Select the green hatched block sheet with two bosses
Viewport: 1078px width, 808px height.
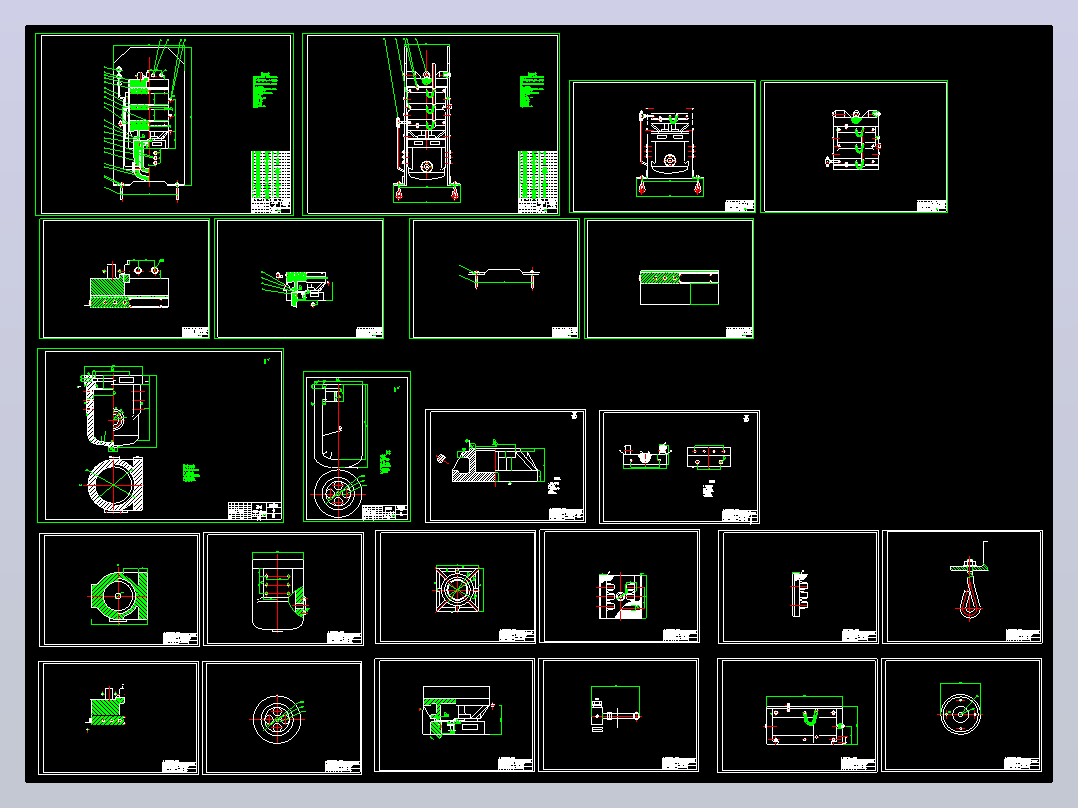click(x=124, y=279)
